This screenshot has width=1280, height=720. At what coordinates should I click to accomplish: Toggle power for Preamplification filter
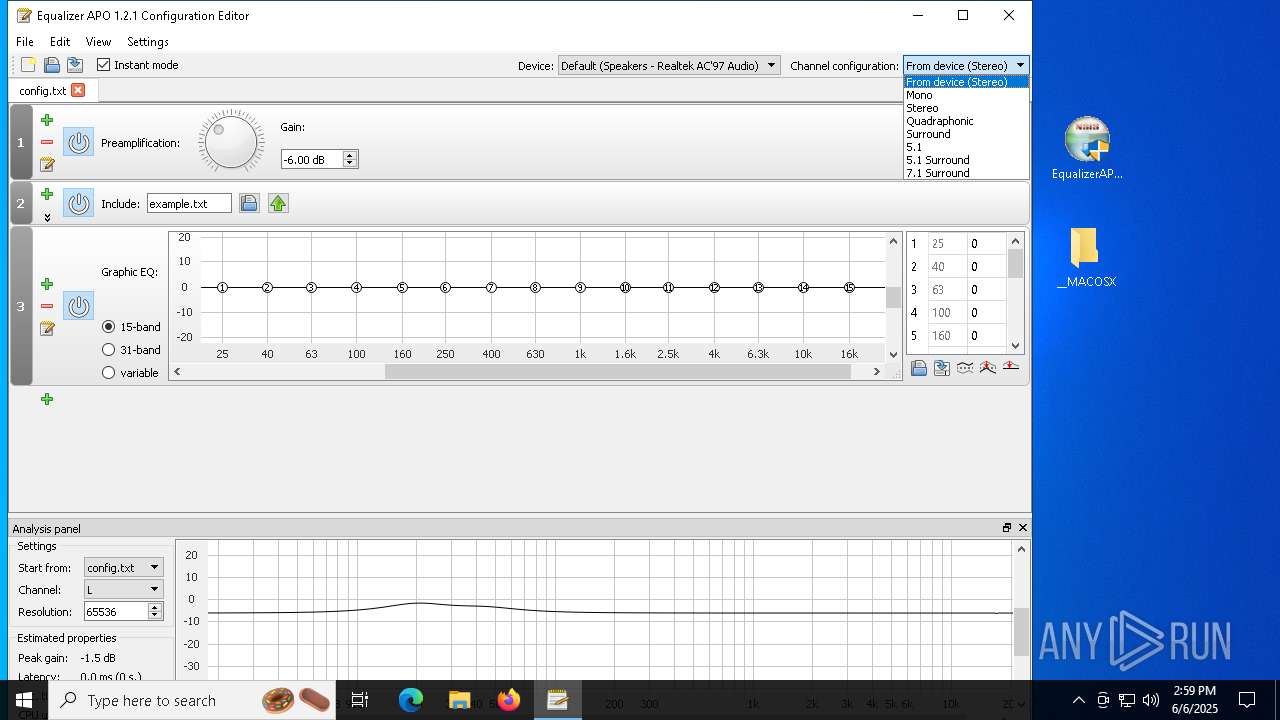pyautogui.click(x=79, y=142)
